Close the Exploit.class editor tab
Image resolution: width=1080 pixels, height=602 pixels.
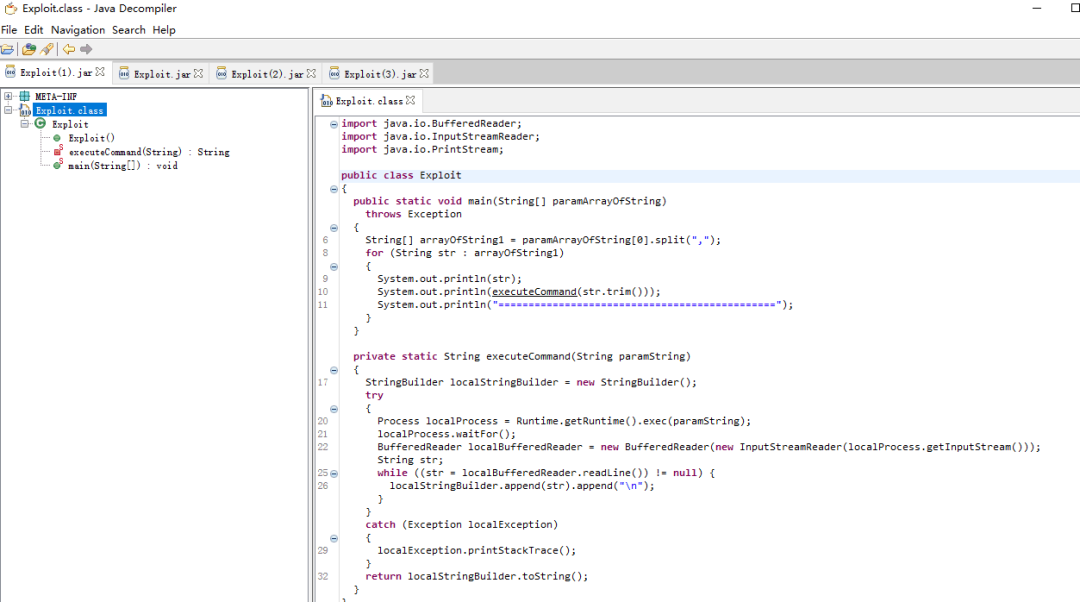click(411, 100)
